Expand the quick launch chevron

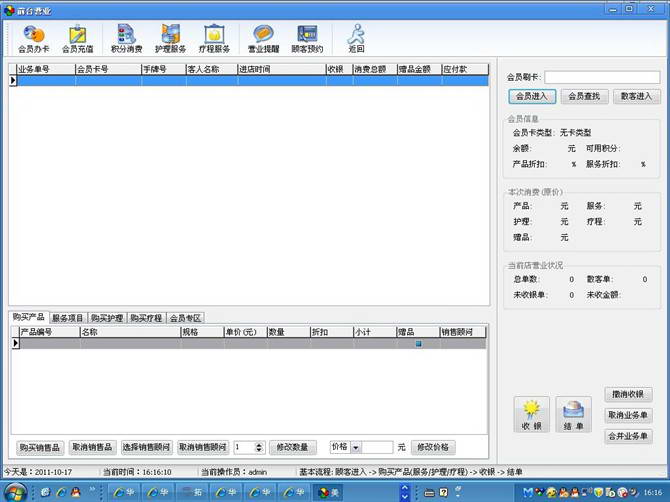point(92,489)
